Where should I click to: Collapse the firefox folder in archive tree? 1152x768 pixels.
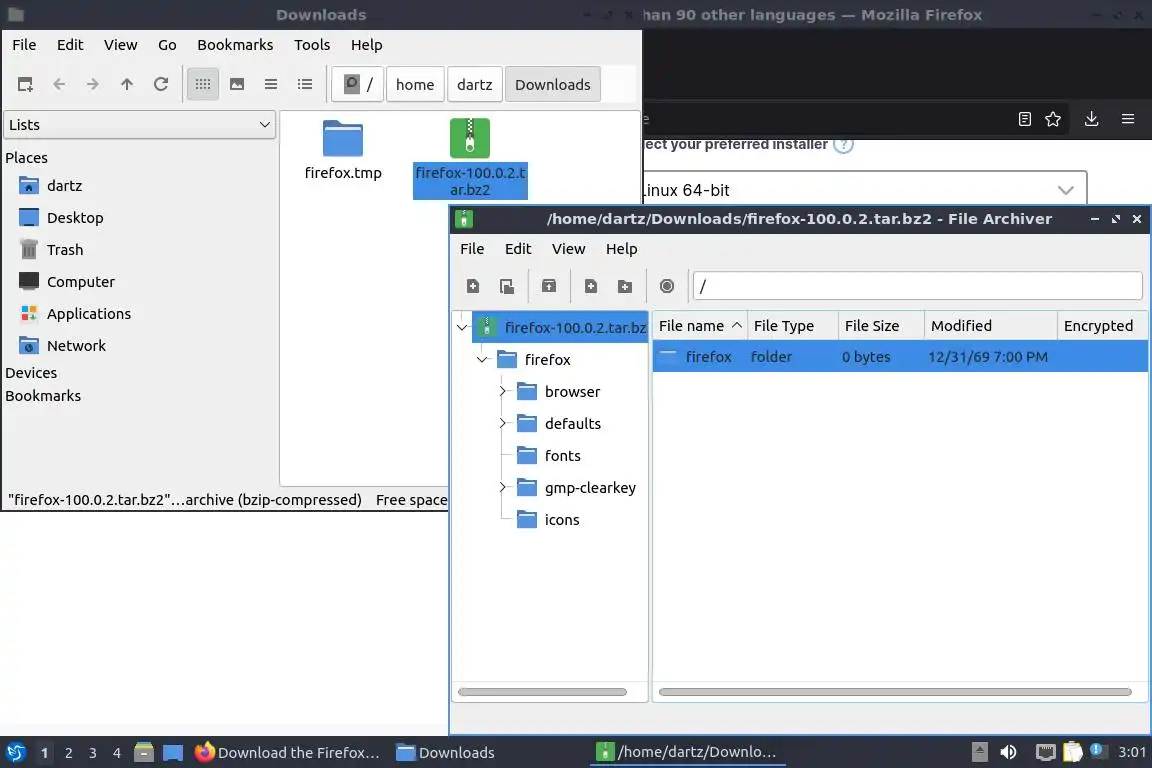tap(482, 359)
